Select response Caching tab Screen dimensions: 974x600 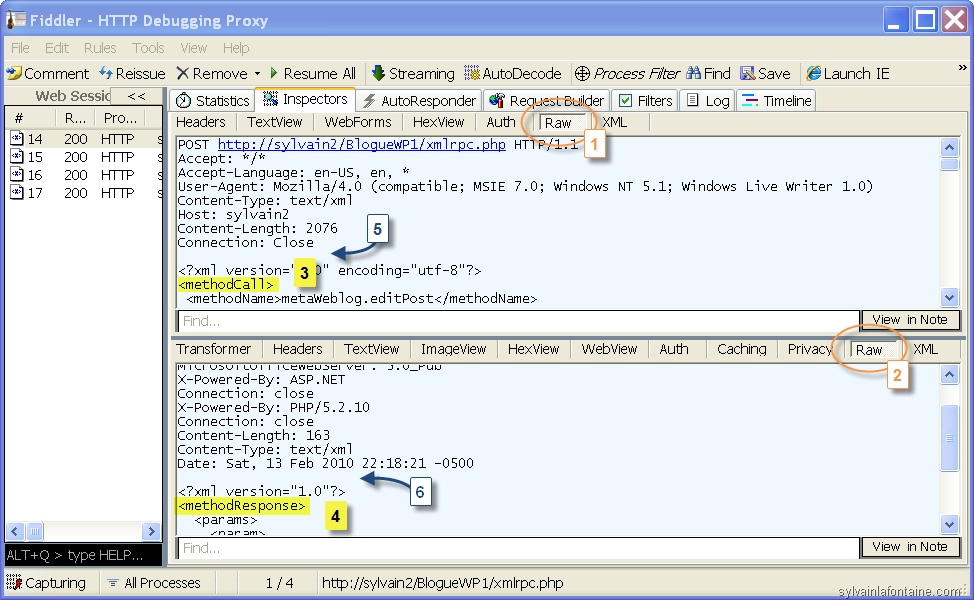[x=742, y=349]
